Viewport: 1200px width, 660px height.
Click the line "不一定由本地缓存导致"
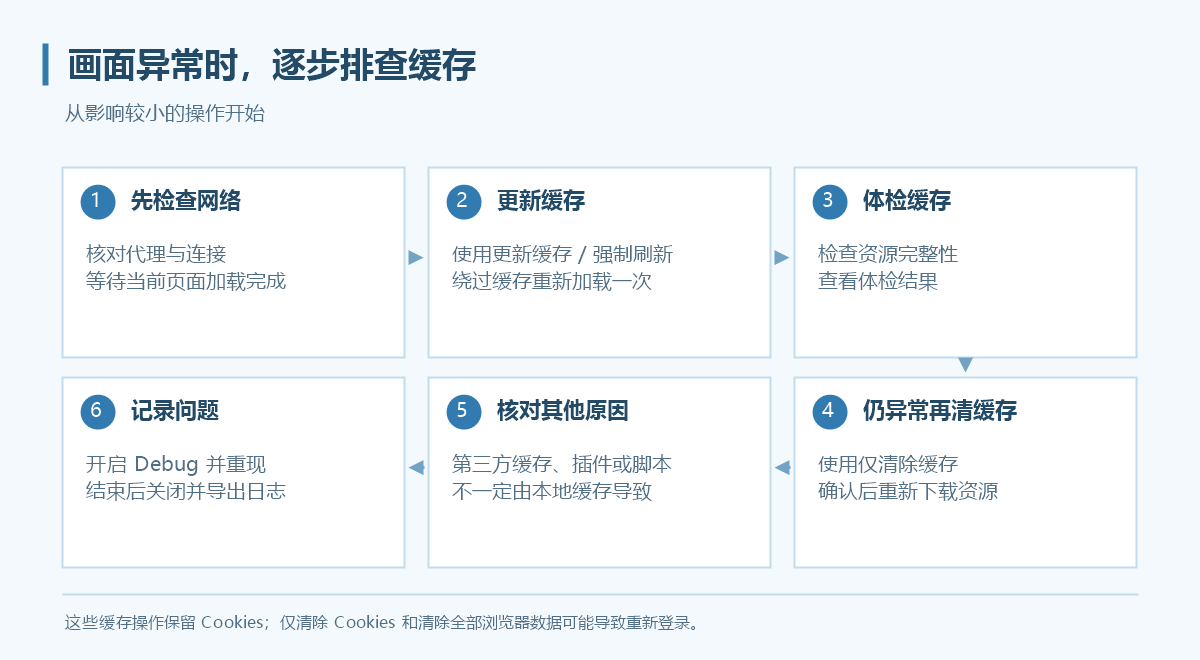pos(552,491)
